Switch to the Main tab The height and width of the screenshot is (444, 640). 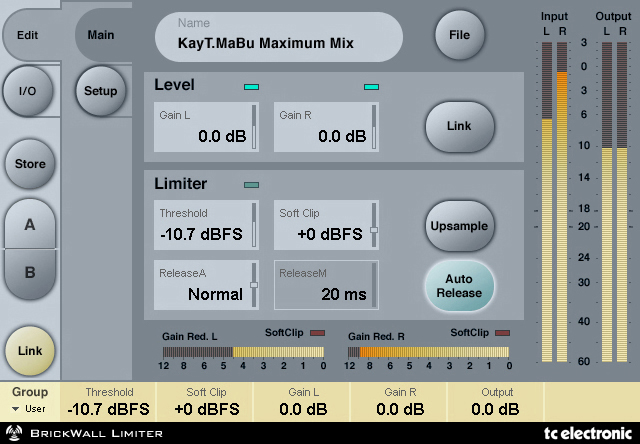coord(101,35)
